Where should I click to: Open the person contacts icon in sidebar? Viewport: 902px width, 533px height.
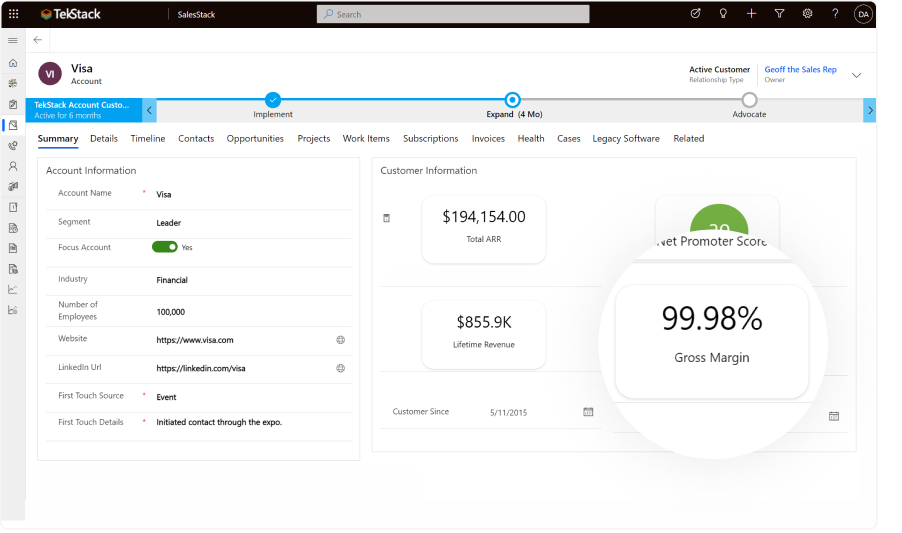click(x=13, y=166)
